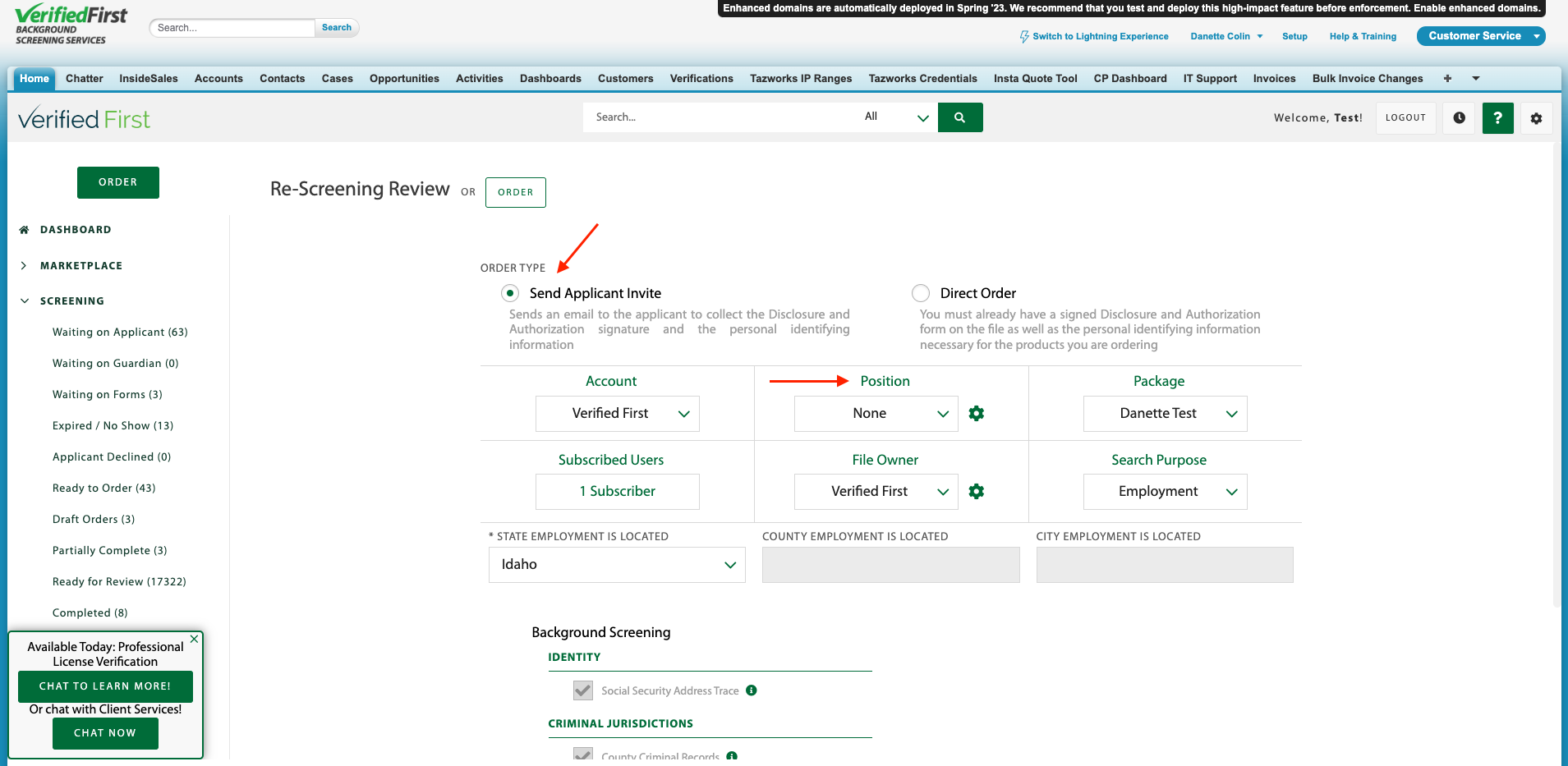Click the plus icon to add tab
Image resolution: width=1568 pixels, height=766 pixels.
pyautogui.click(x=1447, y=79)
